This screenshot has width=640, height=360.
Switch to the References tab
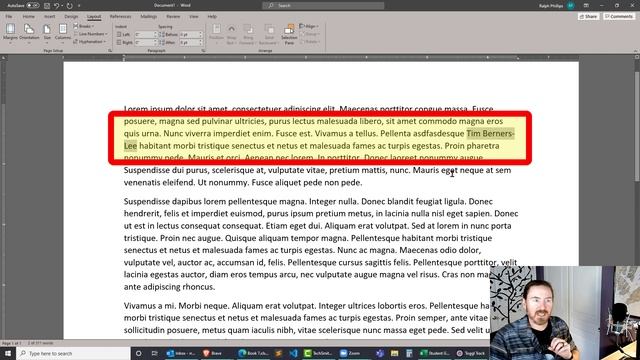120,16
